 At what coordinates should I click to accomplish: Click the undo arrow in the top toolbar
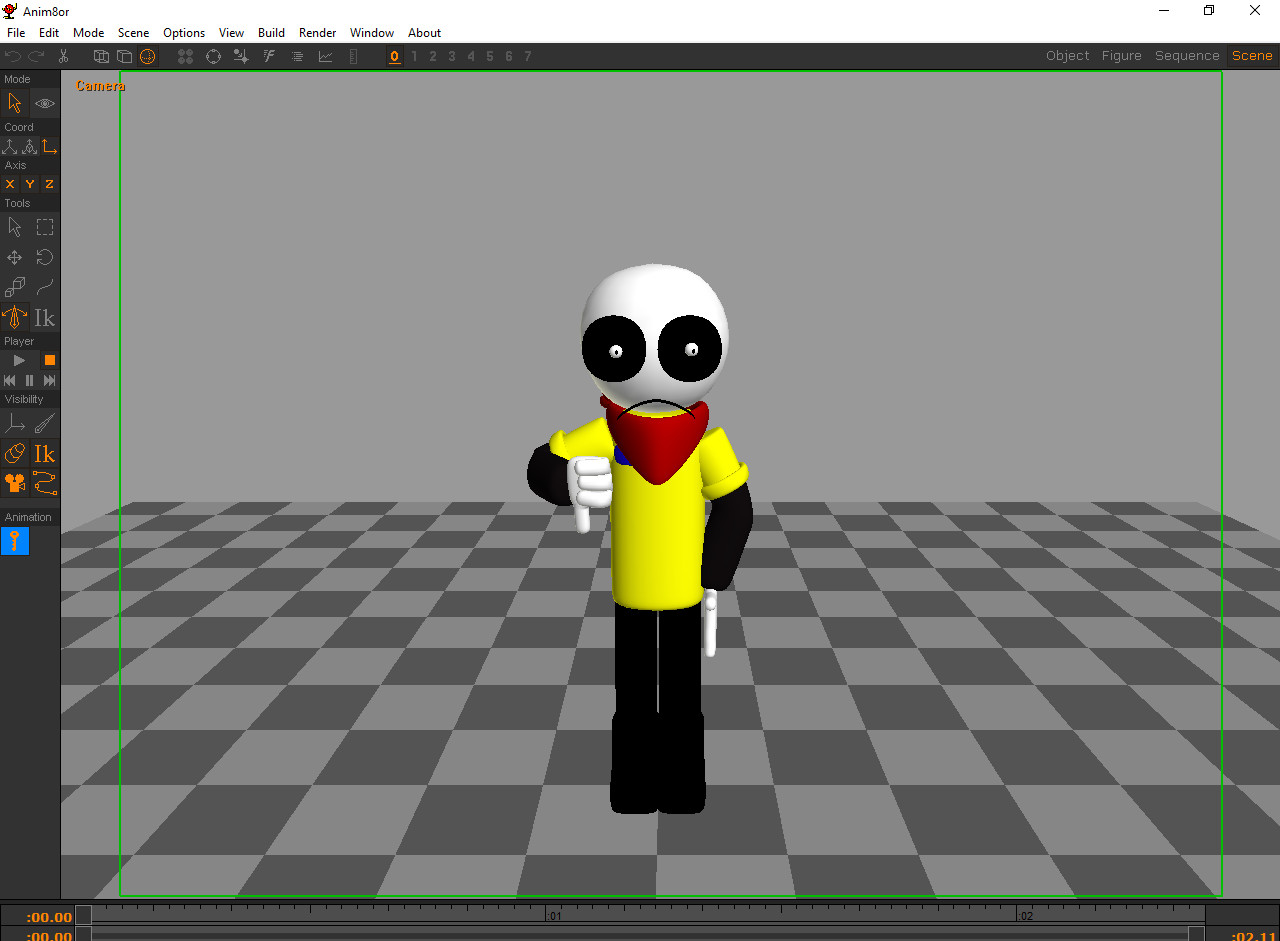pyautogui.click(x=13, y=56)
